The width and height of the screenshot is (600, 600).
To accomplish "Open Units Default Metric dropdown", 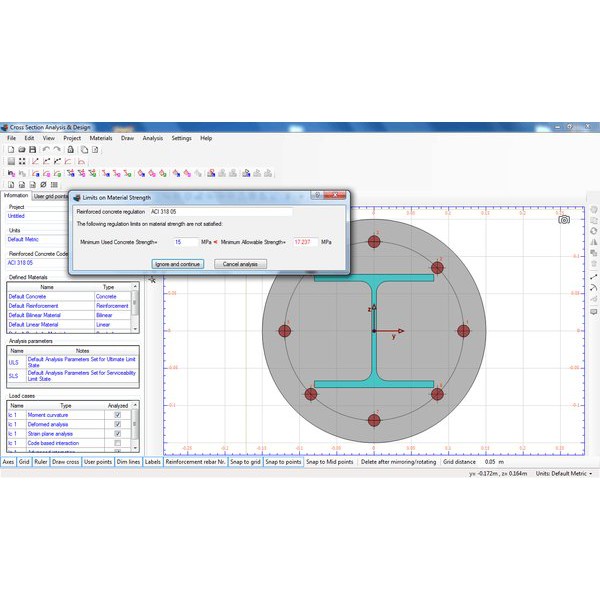I will coord(564,473).
